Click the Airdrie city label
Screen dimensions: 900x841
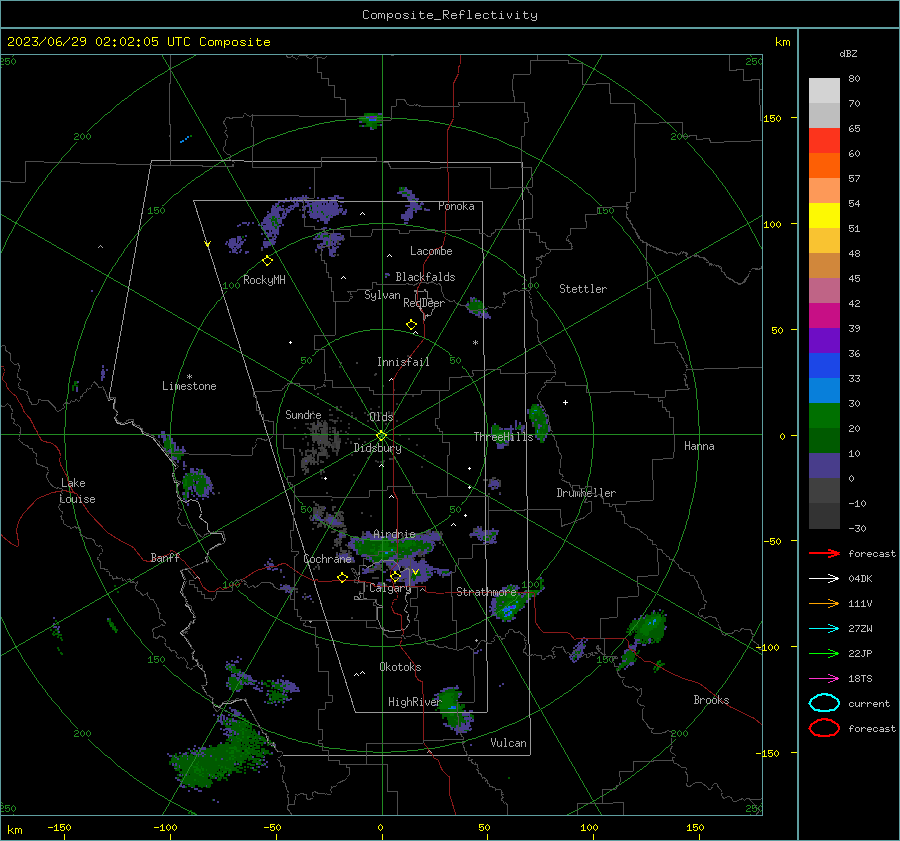394,534
